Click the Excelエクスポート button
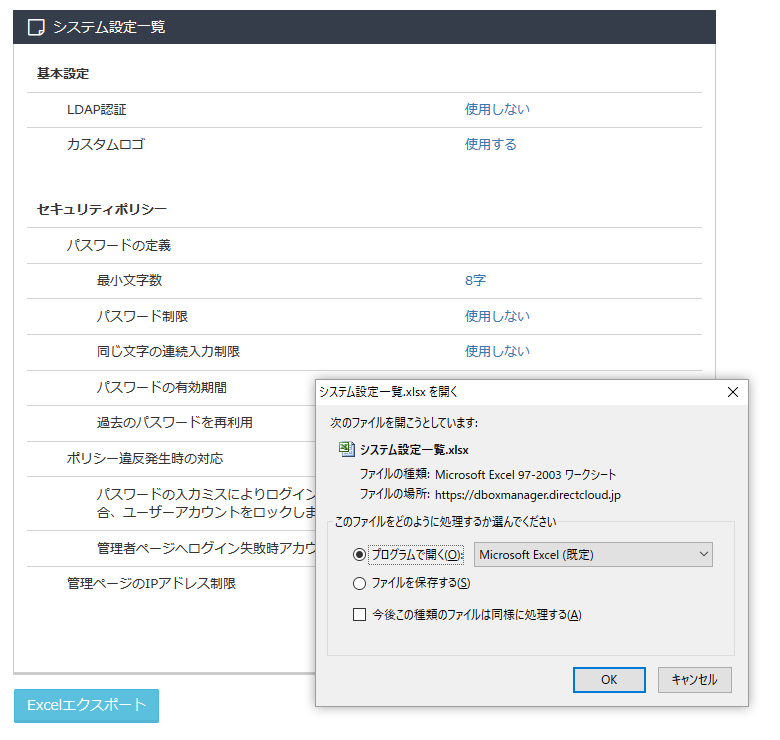 coord(87,706)
